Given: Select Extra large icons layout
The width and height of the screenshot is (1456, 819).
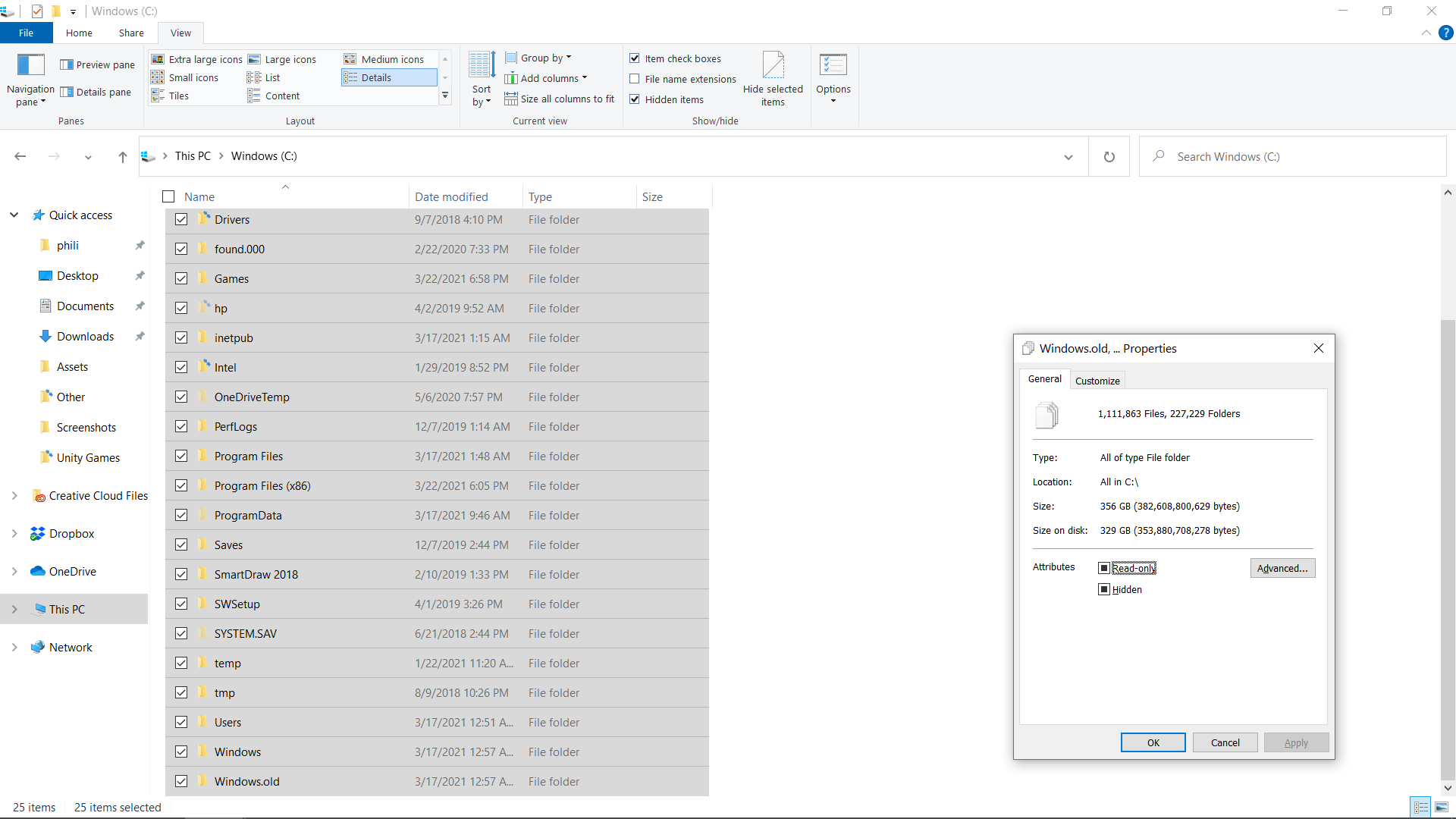Looking at the screenshot, I should [x=196, y=59].
